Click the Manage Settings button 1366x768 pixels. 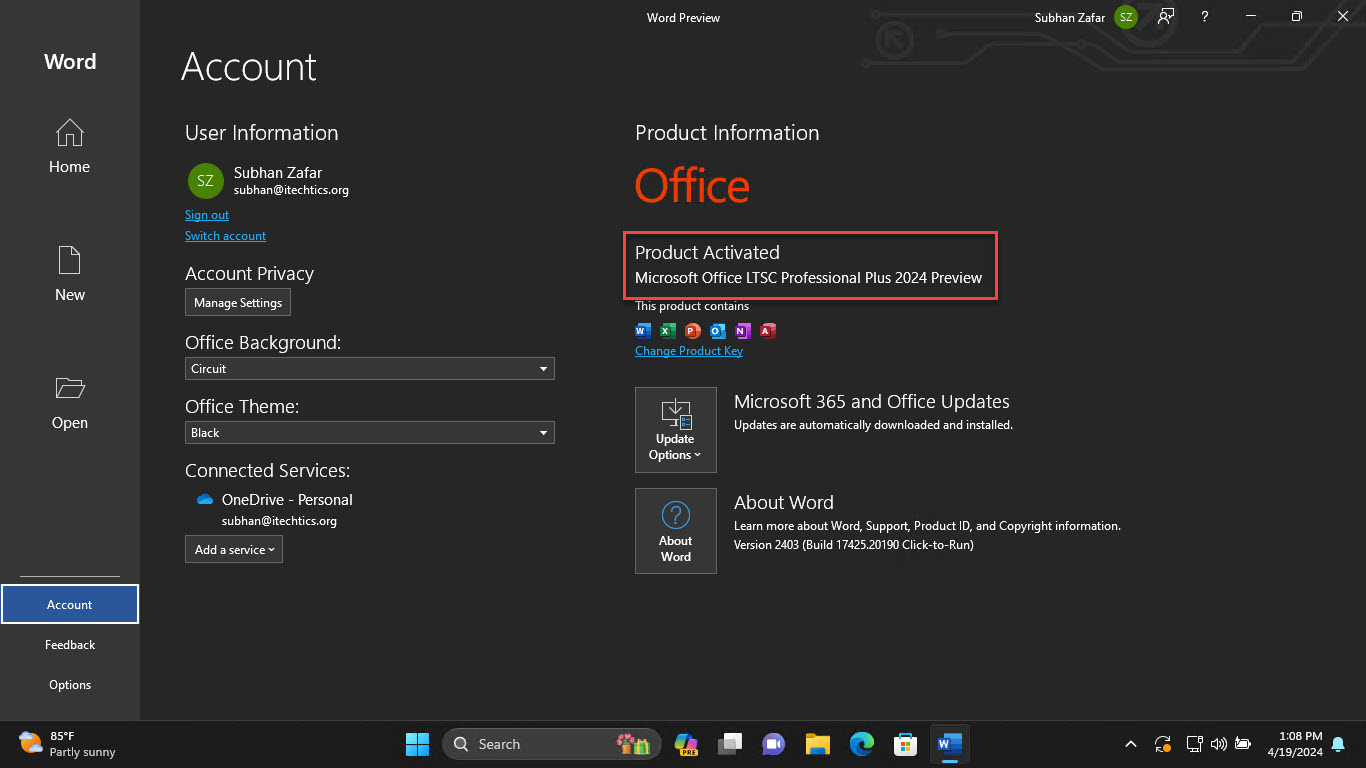coord(238,303)
